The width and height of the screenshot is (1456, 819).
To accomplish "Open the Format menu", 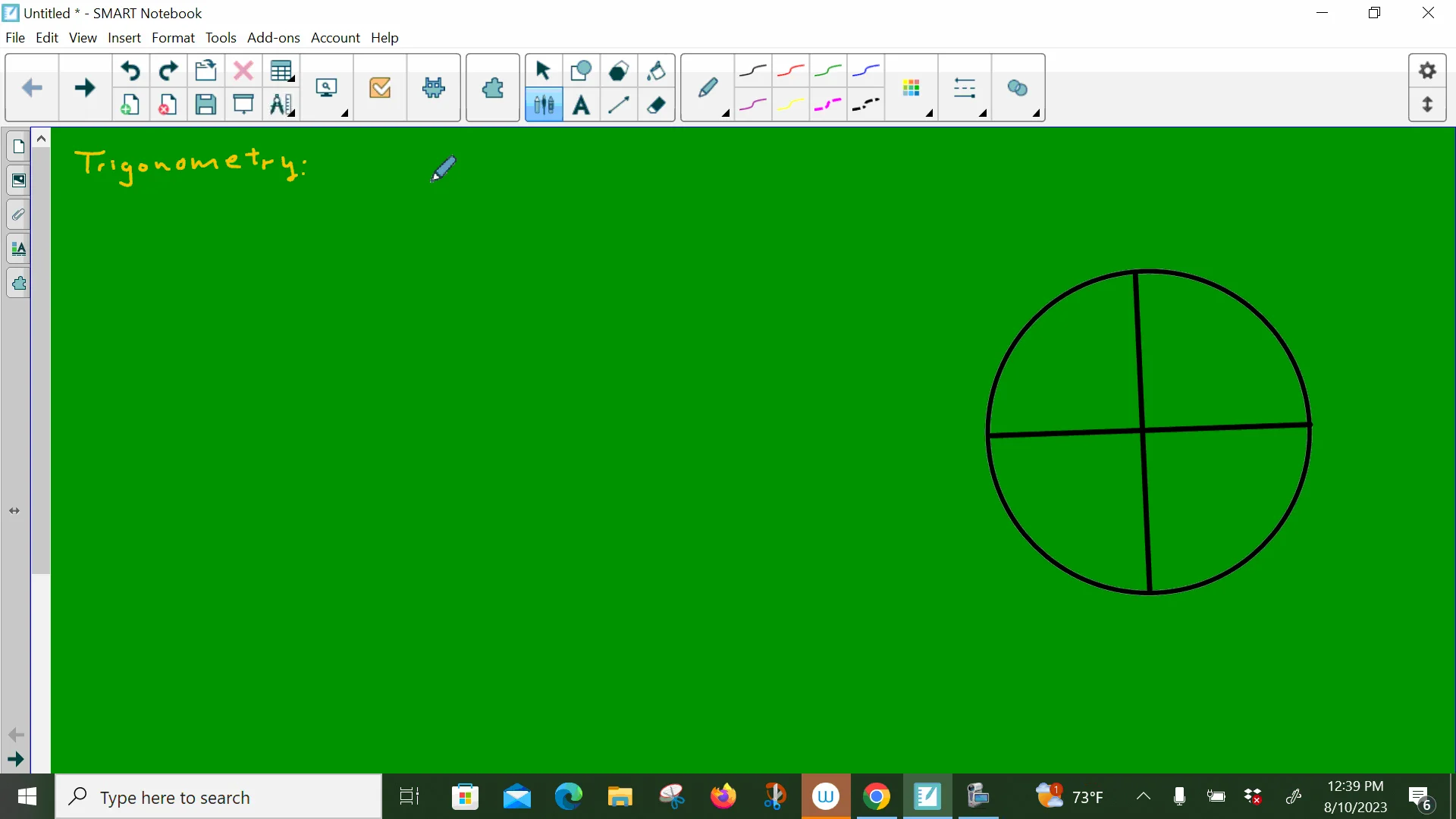I will 173,38.
